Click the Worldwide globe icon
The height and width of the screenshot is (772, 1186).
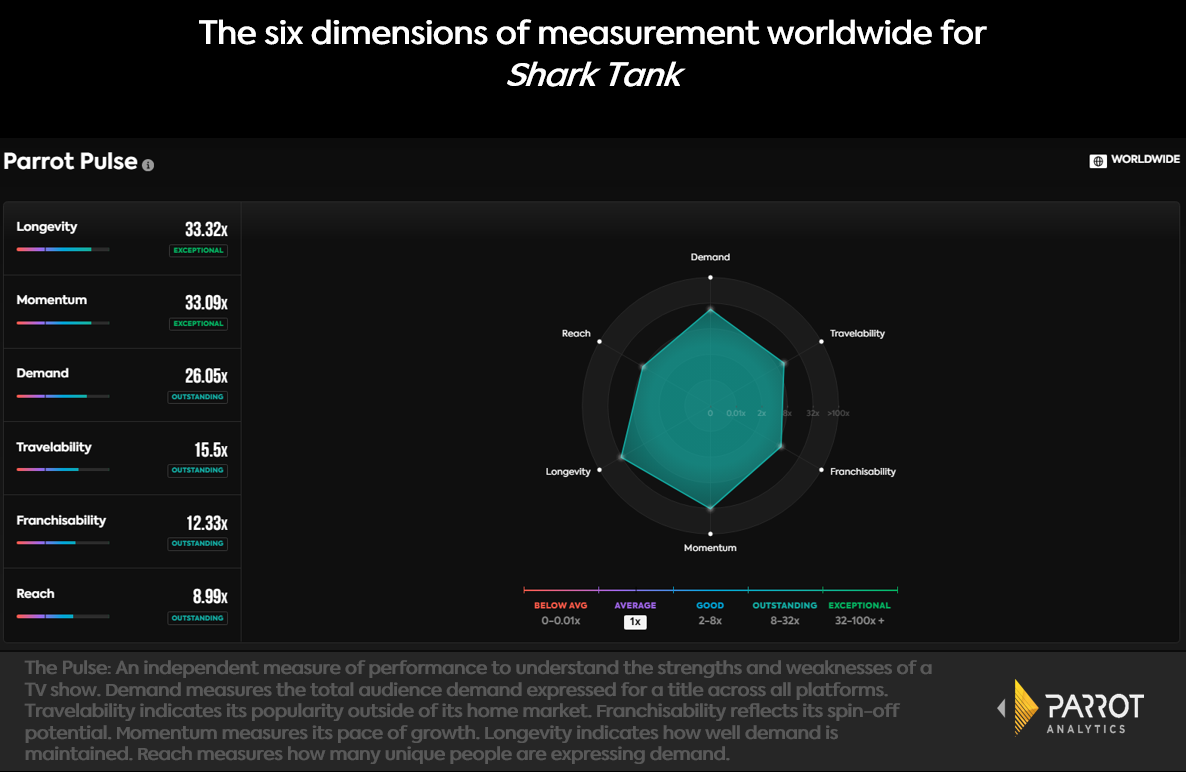point(1098,160)
